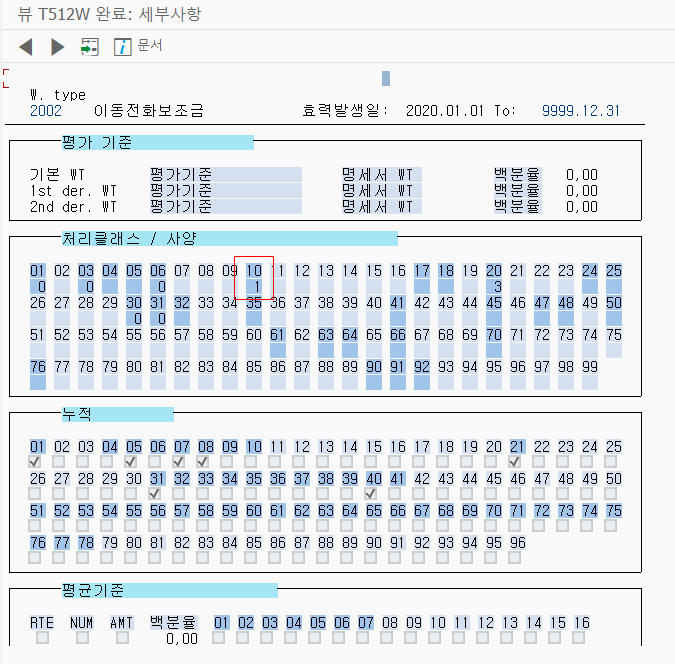The width and height of the screenshot is (675, 664).
Task: Click 명세서 WT field in 기본 WT row
Action: point(381,174)
